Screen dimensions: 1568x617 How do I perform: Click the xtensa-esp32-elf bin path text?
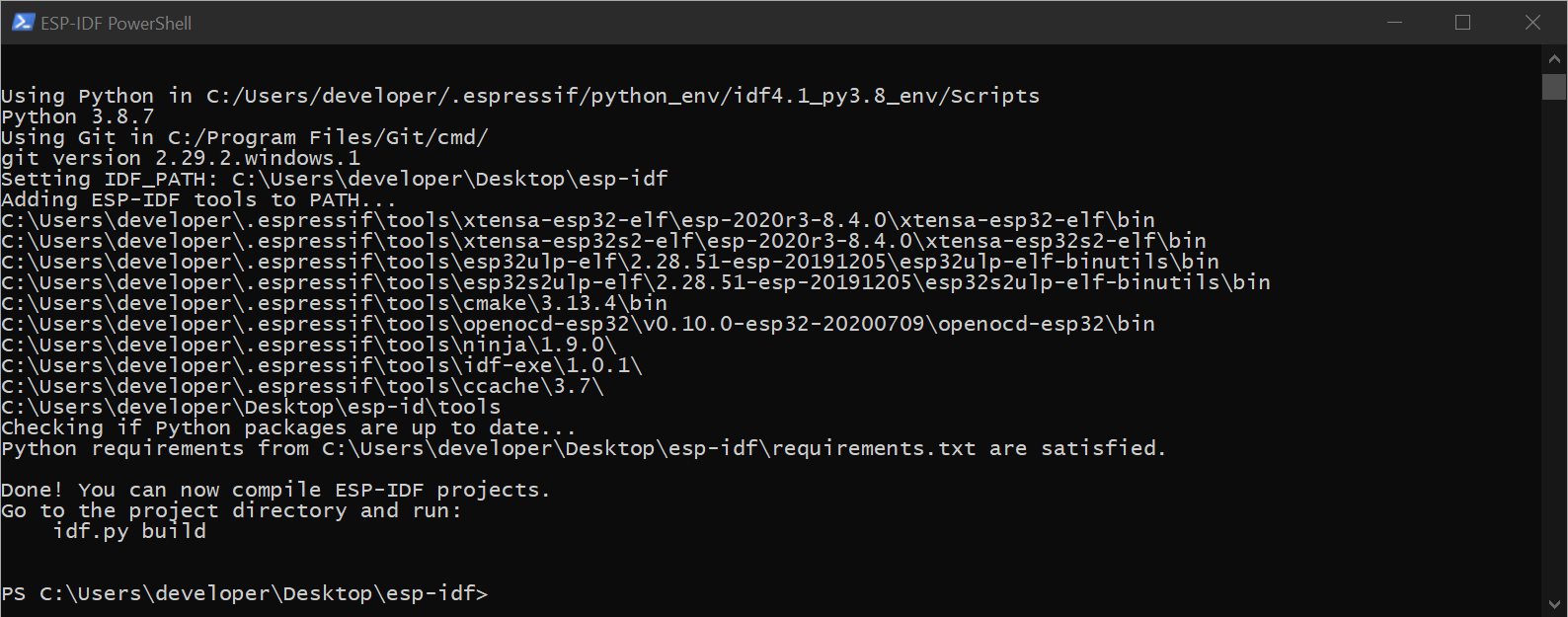(x=577, y=219)
